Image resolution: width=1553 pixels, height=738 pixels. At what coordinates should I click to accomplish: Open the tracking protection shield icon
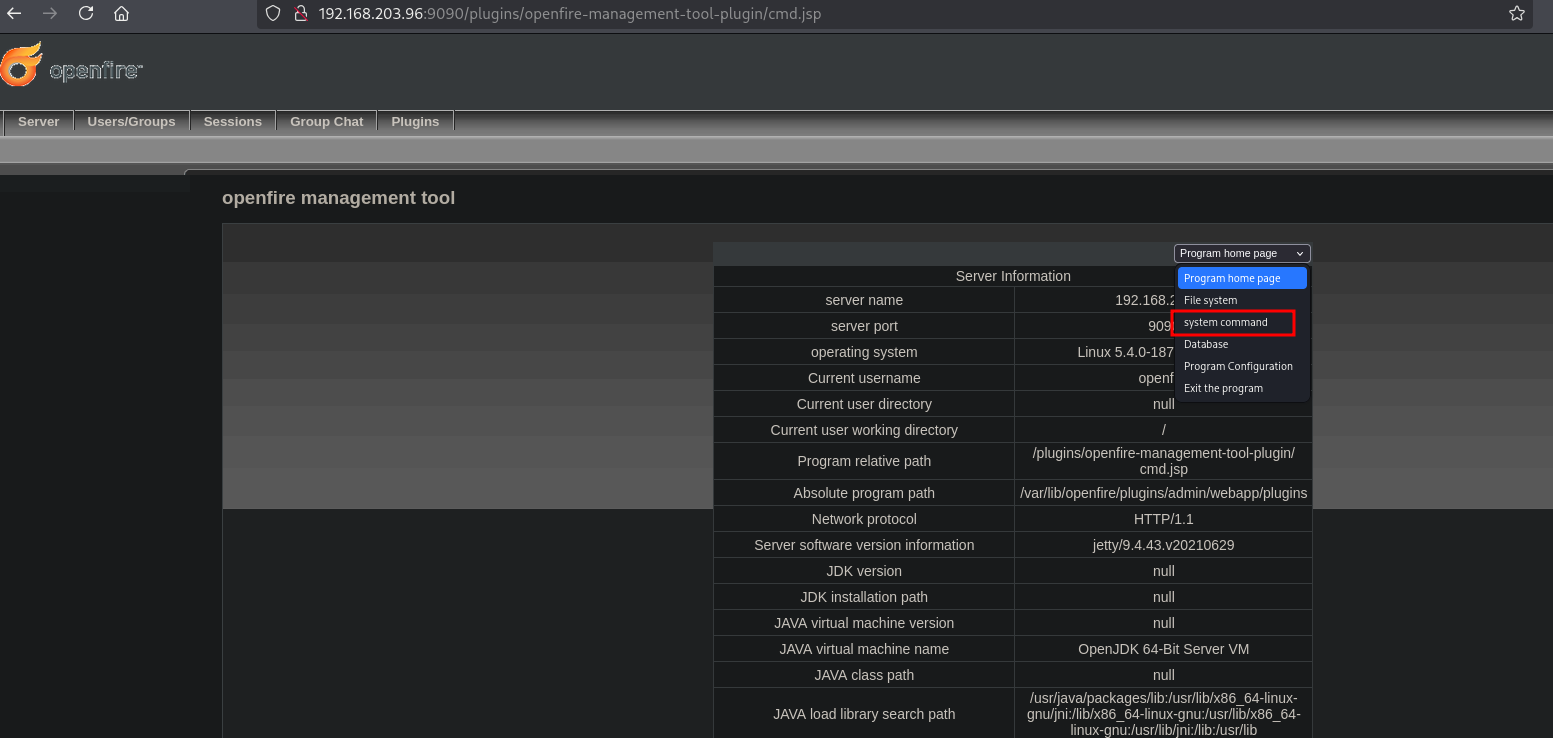[273, 14]
